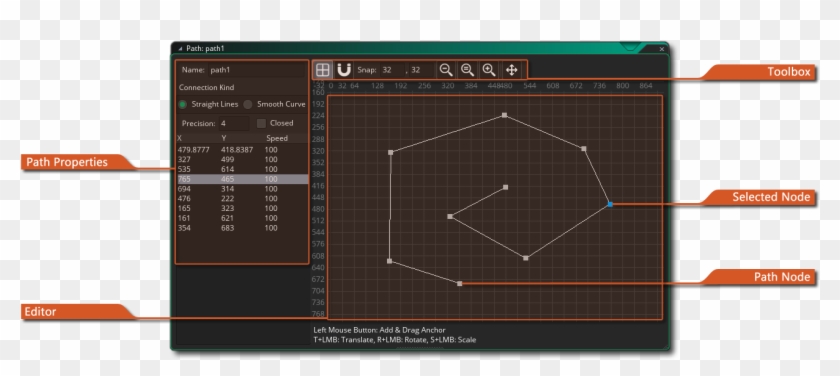Toggle the magnet snap icon
The width and height of the screenshot is (840, 376).
click(343, 70)
